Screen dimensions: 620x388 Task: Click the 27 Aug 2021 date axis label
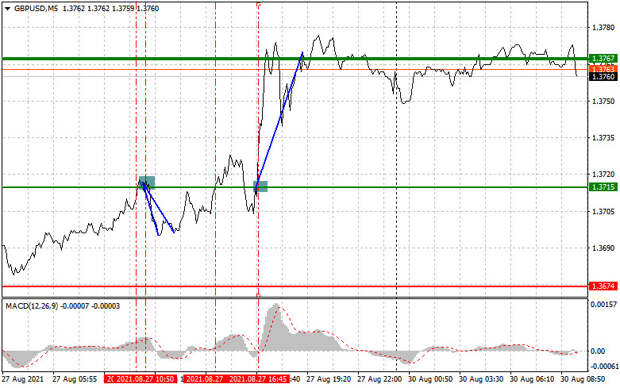(x=23, y=379)
